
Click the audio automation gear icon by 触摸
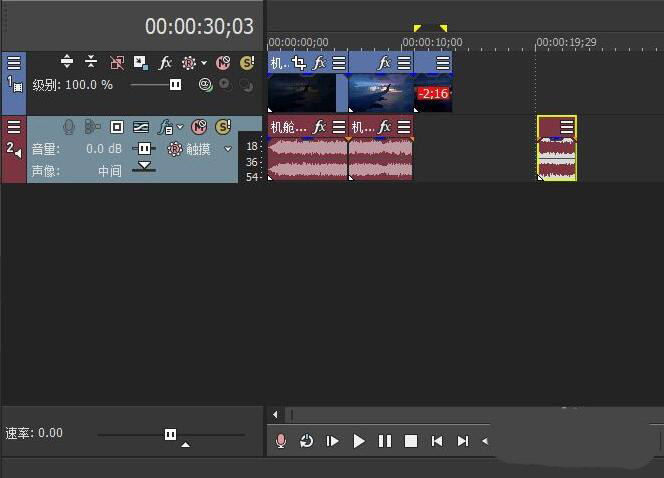174,149
